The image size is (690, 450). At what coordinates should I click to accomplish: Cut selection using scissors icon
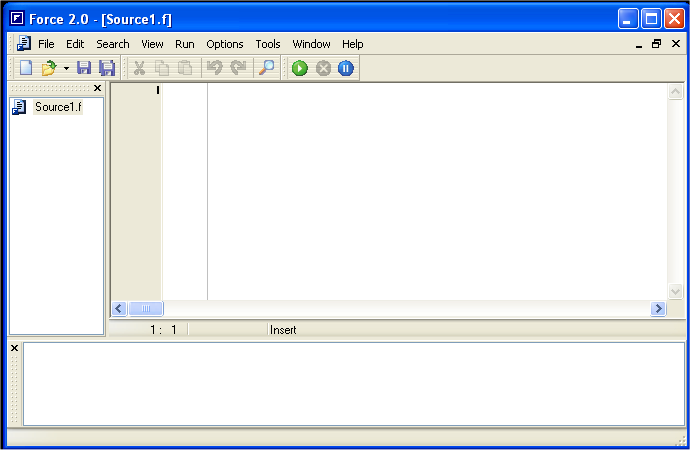139,68
